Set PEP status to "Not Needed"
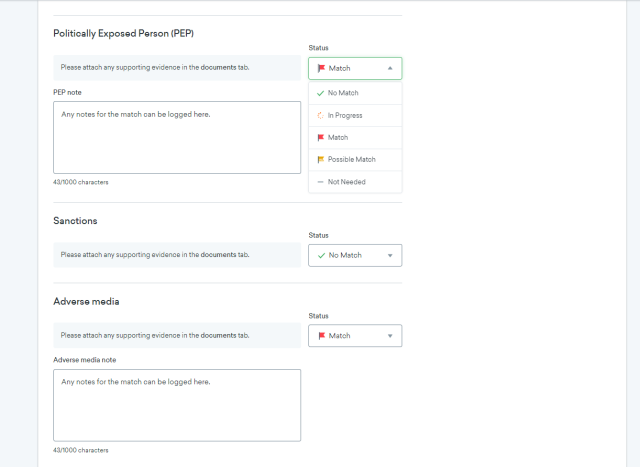Image resolution: width=640 pixels, height=467 pixels. click(346, 181)
